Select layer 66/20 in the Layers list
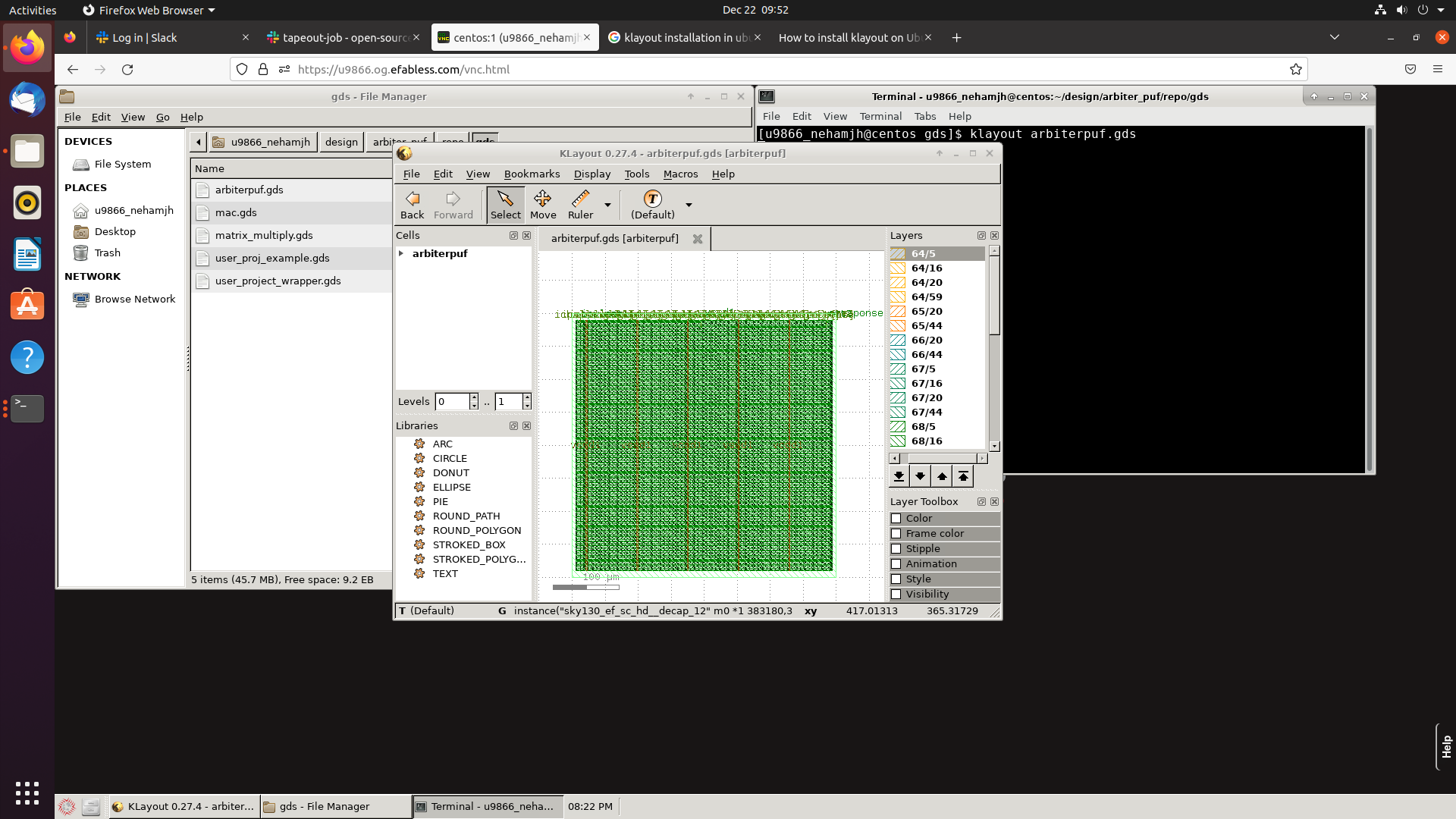The image size is (1456, 819). click(x=927, y=340)
